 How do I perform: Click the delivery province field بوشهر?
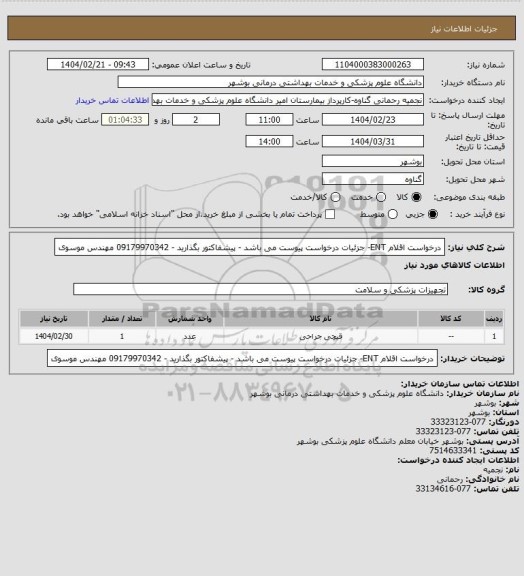pyautogui.click(x=373, y=161)
